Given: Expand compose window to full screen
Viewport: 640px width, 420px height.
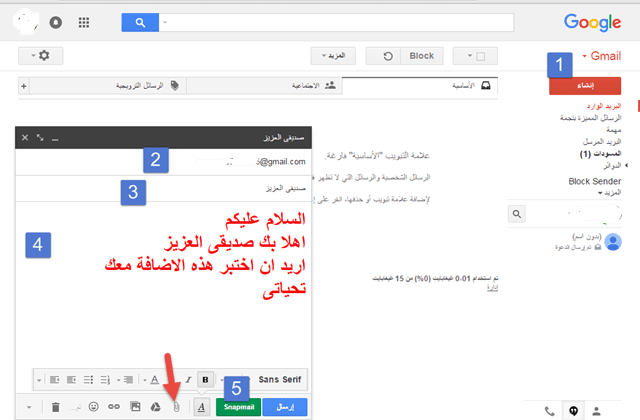Looking at the screenshot, I should 40,138.
